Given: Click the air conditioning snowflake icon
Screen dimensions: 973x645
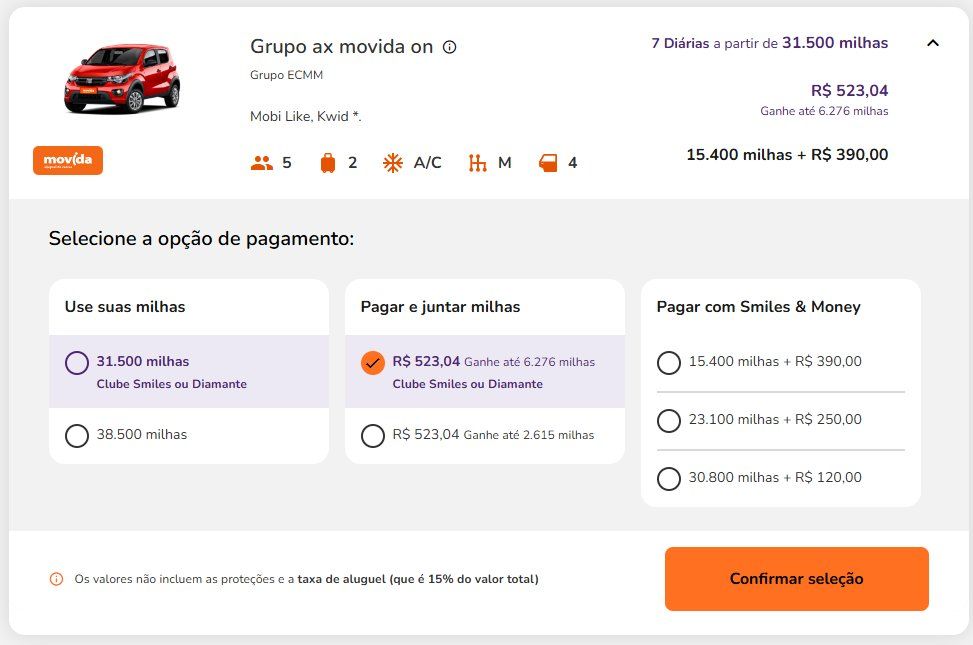Looking at the screenshot, I should 393,163.
